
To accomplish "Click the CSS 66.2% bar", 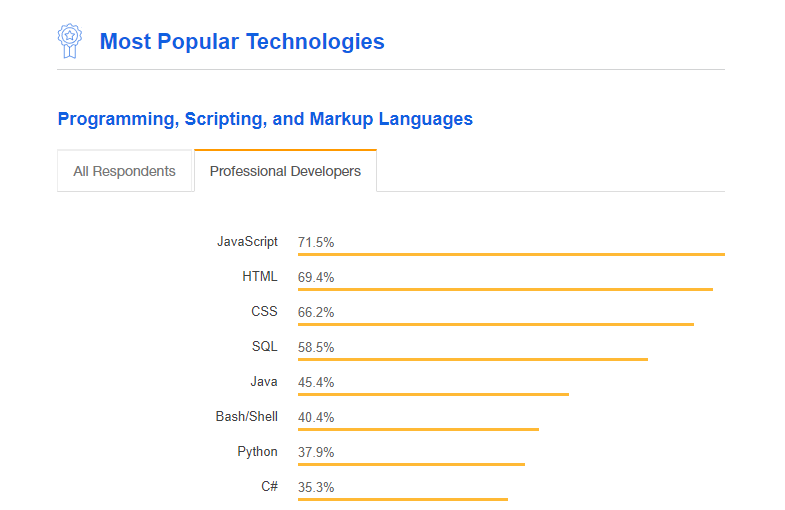I will pyautogui.click(x=495, y=324).
